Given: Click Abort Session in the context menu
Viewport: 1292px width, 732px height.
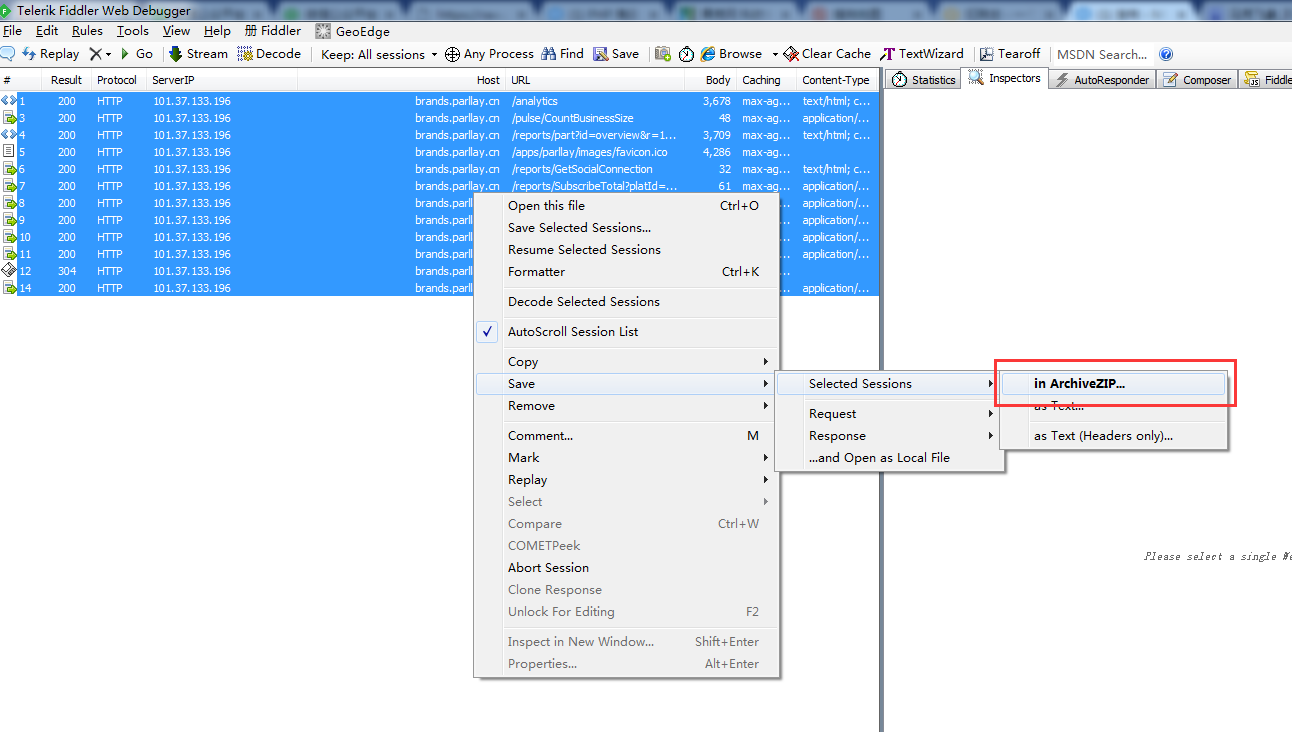Looking at the screenshot, I should click(626, 568).
